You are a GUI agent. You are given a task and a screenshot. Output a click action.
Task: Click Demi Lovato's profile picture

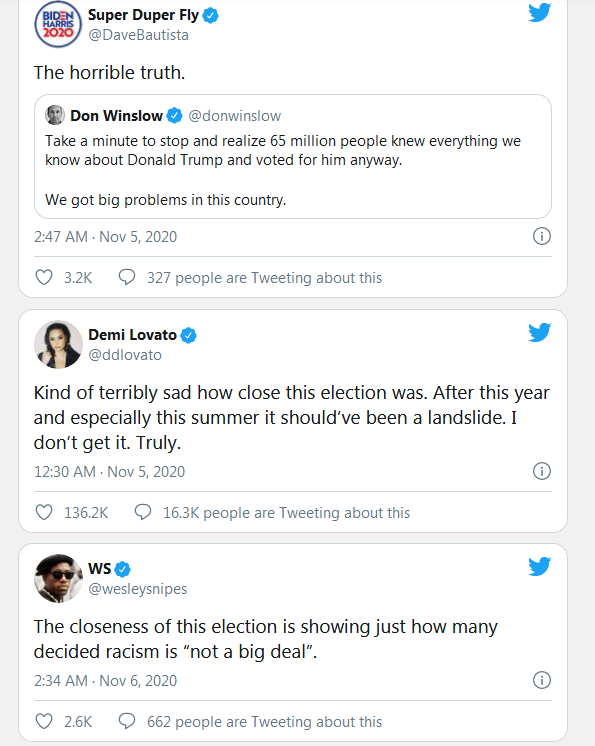click(x=58, y=344)
